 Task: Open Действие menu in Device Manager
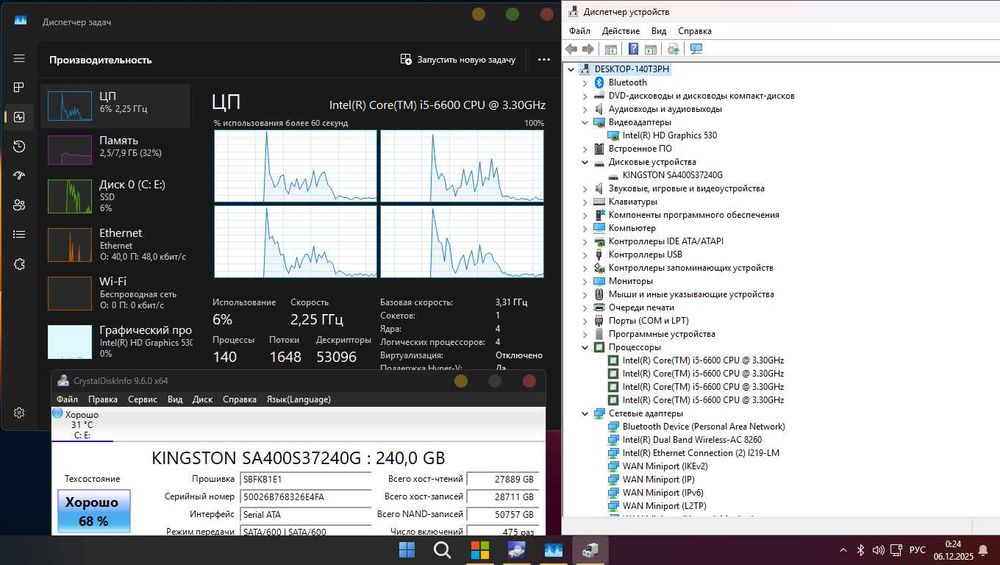(x=621, y=31)
